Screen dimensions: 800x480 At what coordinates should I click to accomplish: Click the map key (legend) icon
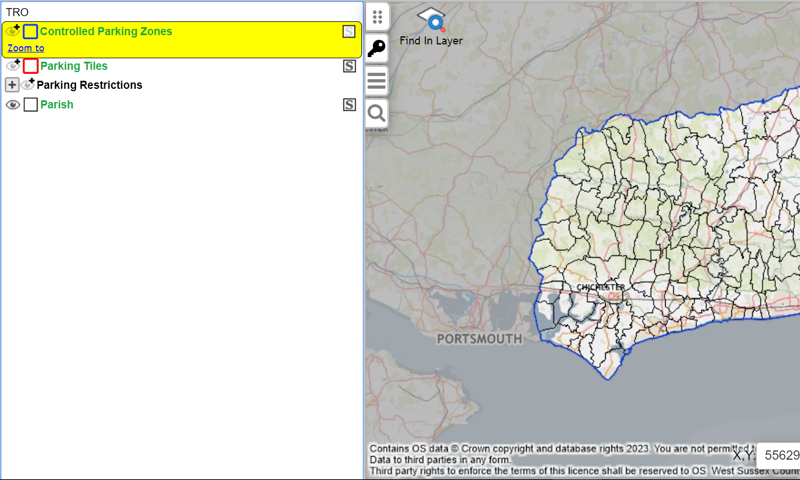tap(377, 48)
